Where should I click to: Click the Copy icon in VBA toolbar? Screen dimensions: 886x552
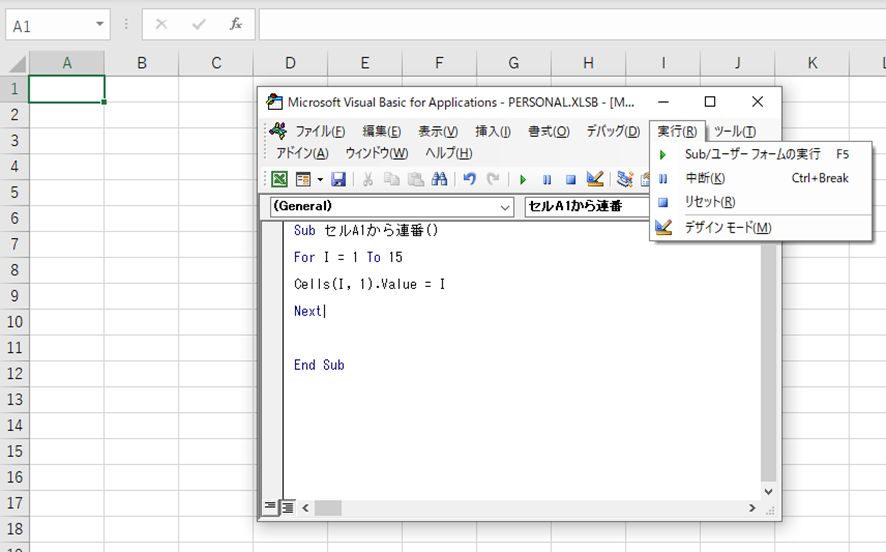pyautogui.click(x=392, y=179)
